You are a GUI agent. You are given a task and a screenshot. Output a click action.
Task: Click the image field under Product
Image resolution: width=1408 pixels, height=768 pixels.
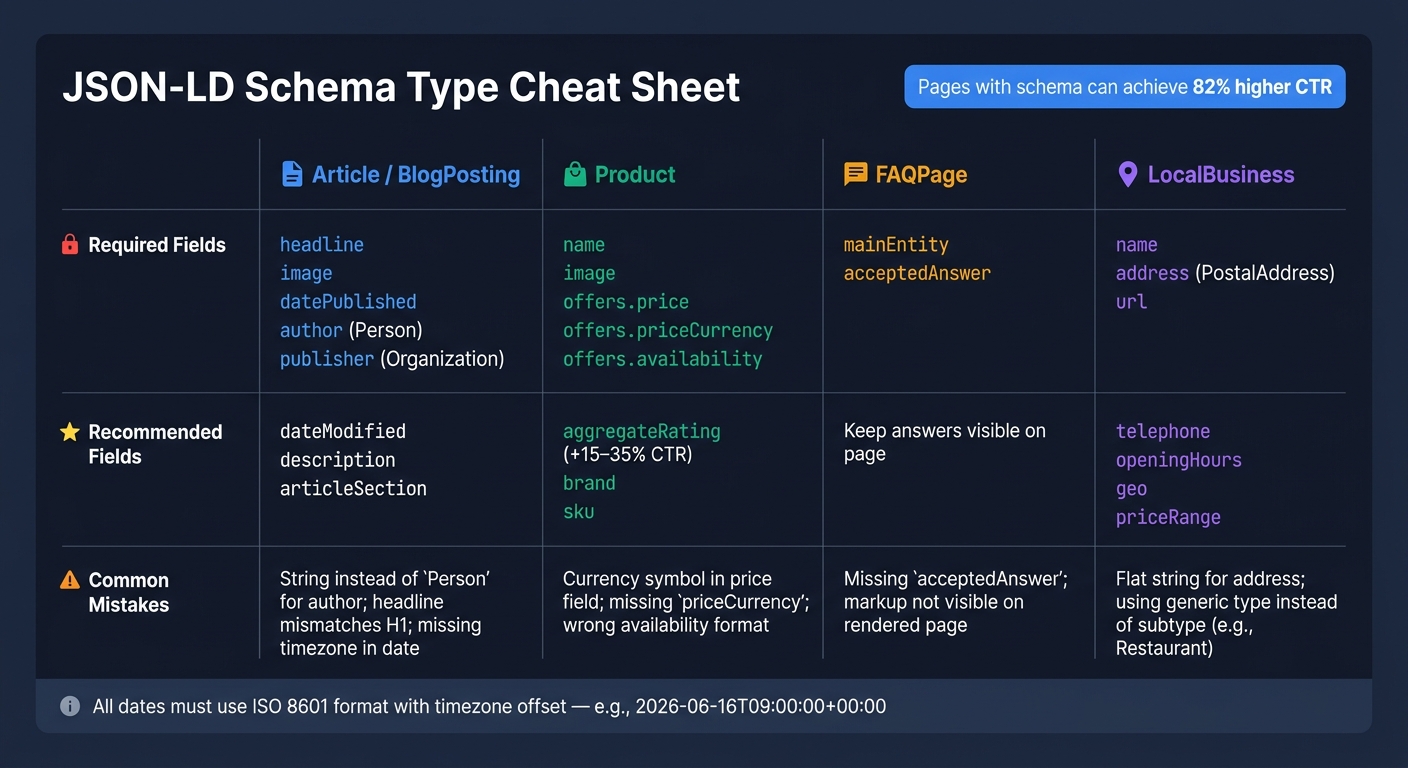[x=589, y=274]
